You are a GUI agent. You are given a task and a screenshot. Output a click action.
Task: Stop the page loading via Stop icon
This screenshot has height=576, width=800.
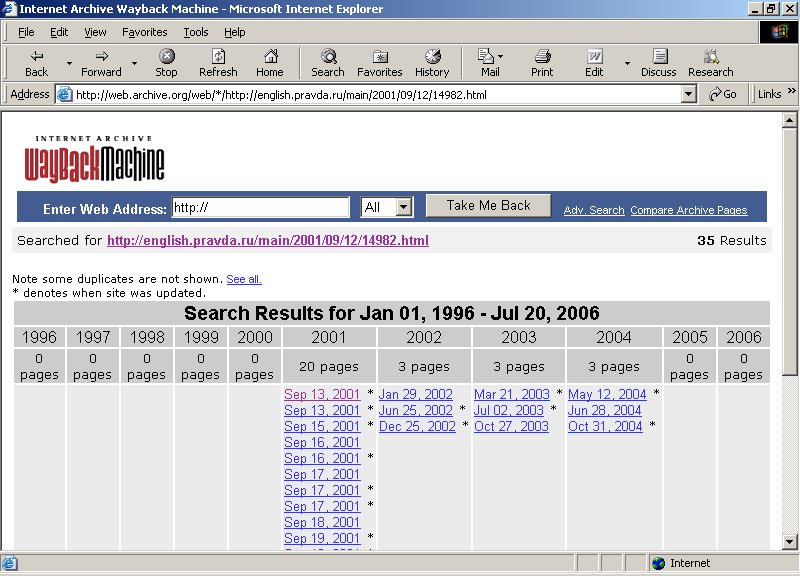pyautogui.click(x=167, y=56)
